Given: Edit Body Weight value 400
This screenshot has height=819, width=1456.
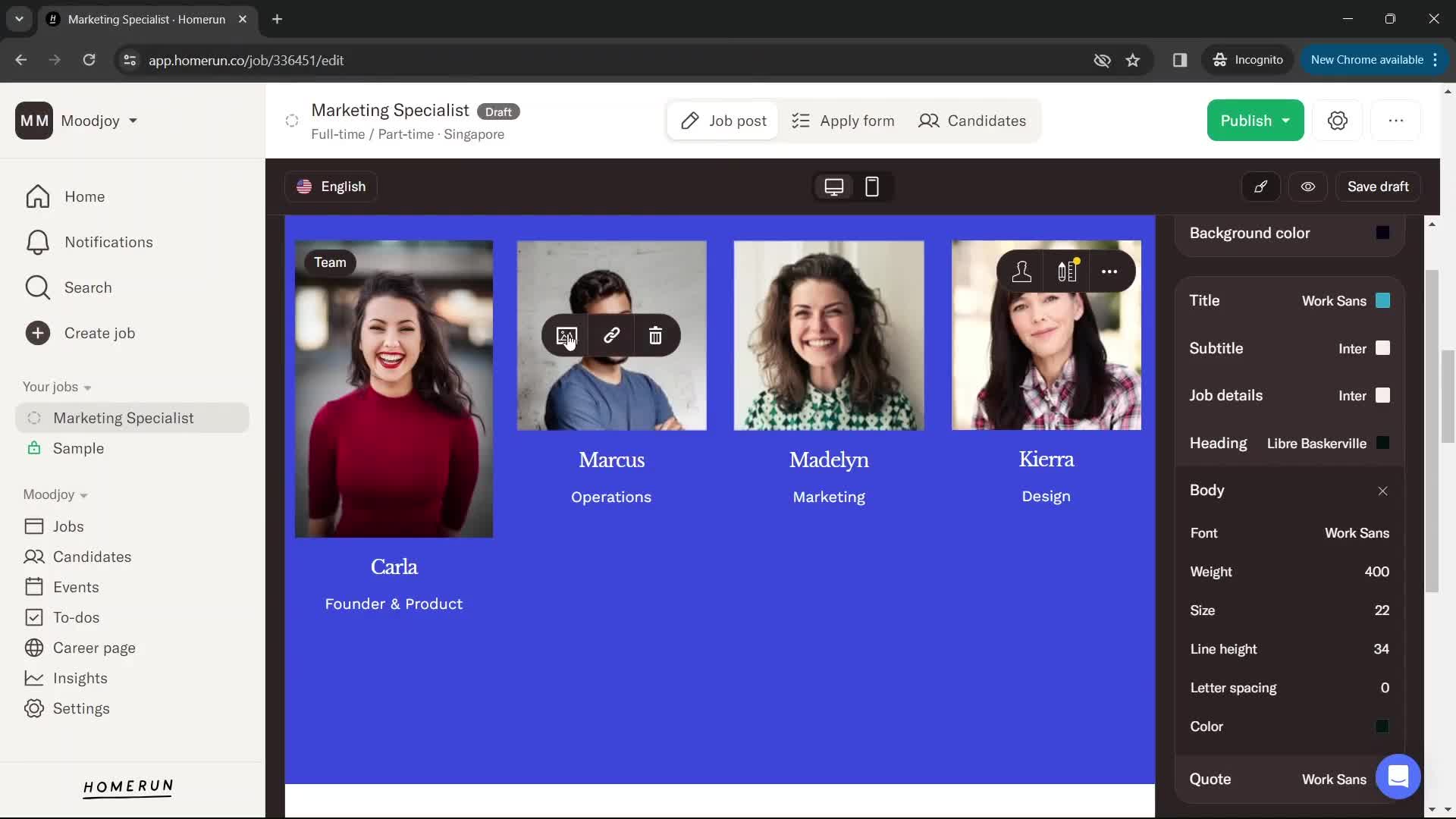Looking at the screenshot, I should click(1376, 572).
